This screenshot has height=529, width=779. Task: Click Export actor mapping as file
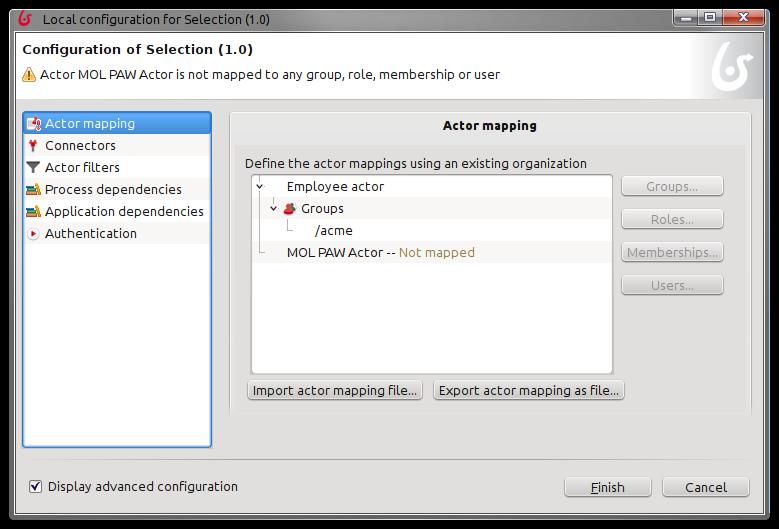(x=529, y=390)
